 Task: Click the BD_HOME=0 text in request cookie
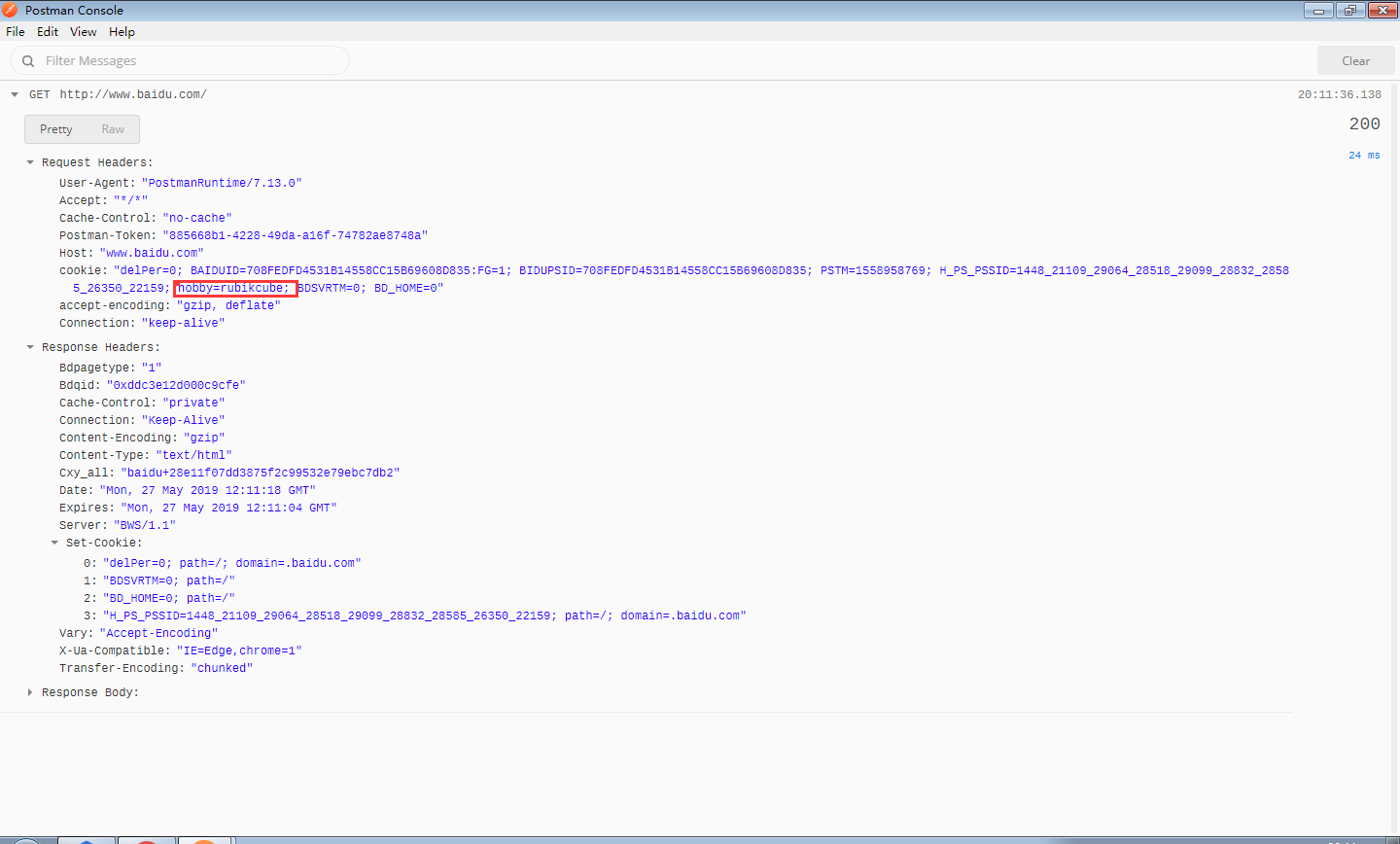(x=405, y=288)
